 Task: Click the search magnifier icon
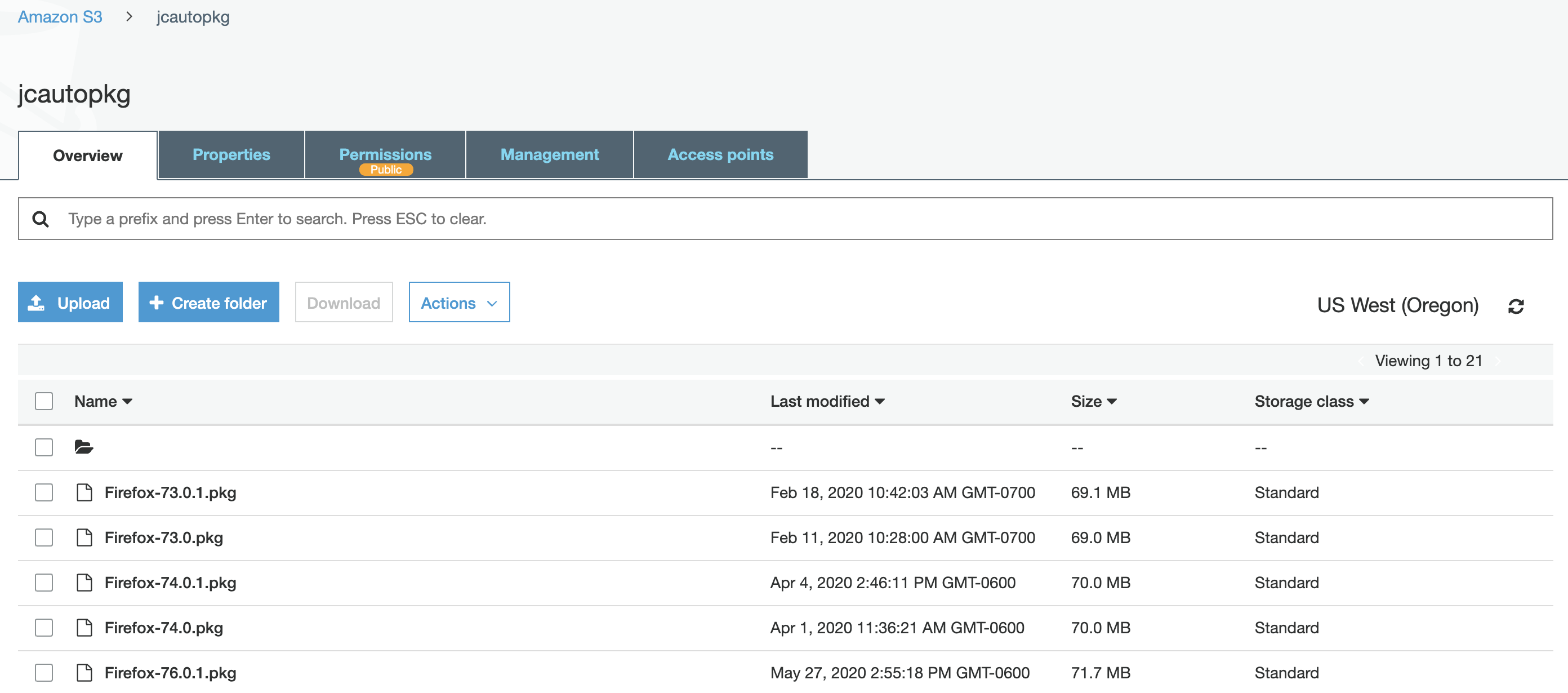40,219
